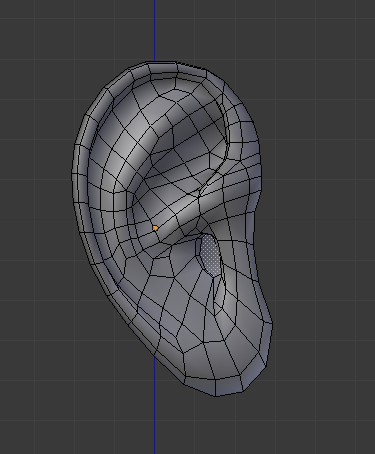Image resolution: width=375 pixels, height=454 pixels.
Task: Select the leftmost edge of the ear's outer rim
Action: click(71, 173)
